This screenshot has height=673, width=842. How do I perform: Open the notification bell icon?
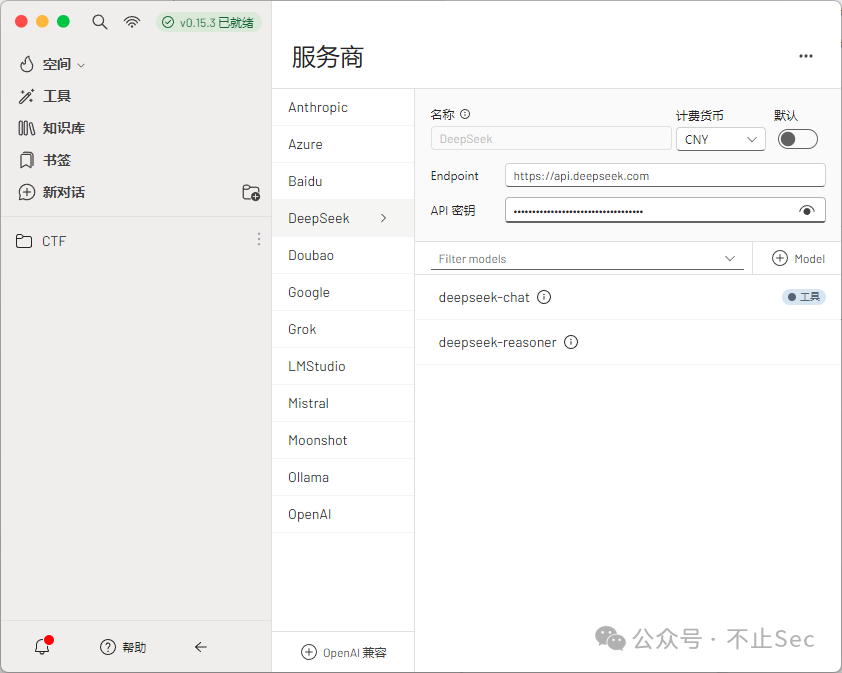point(41,647)
